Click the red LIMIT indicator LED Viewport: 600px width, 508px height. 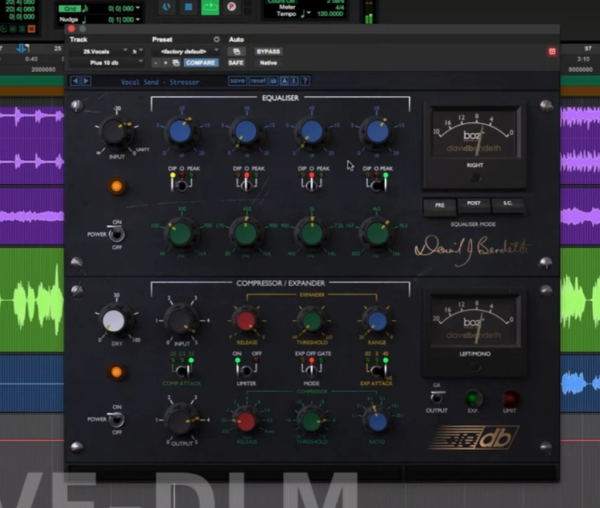pyautogui.click(x=510, y=398)
